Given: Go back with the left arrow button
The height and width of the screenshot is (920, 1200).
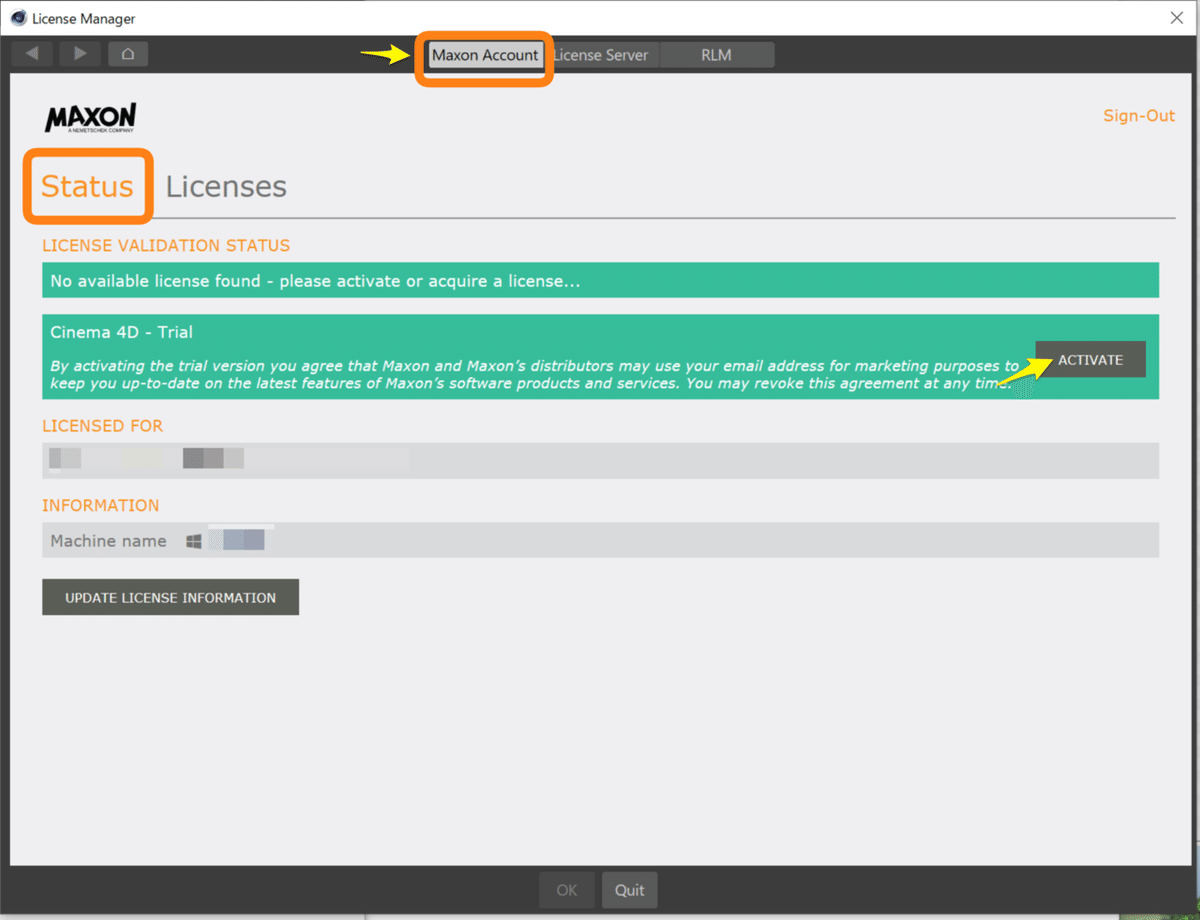Looking at the screenshot, I should (31, 54).
